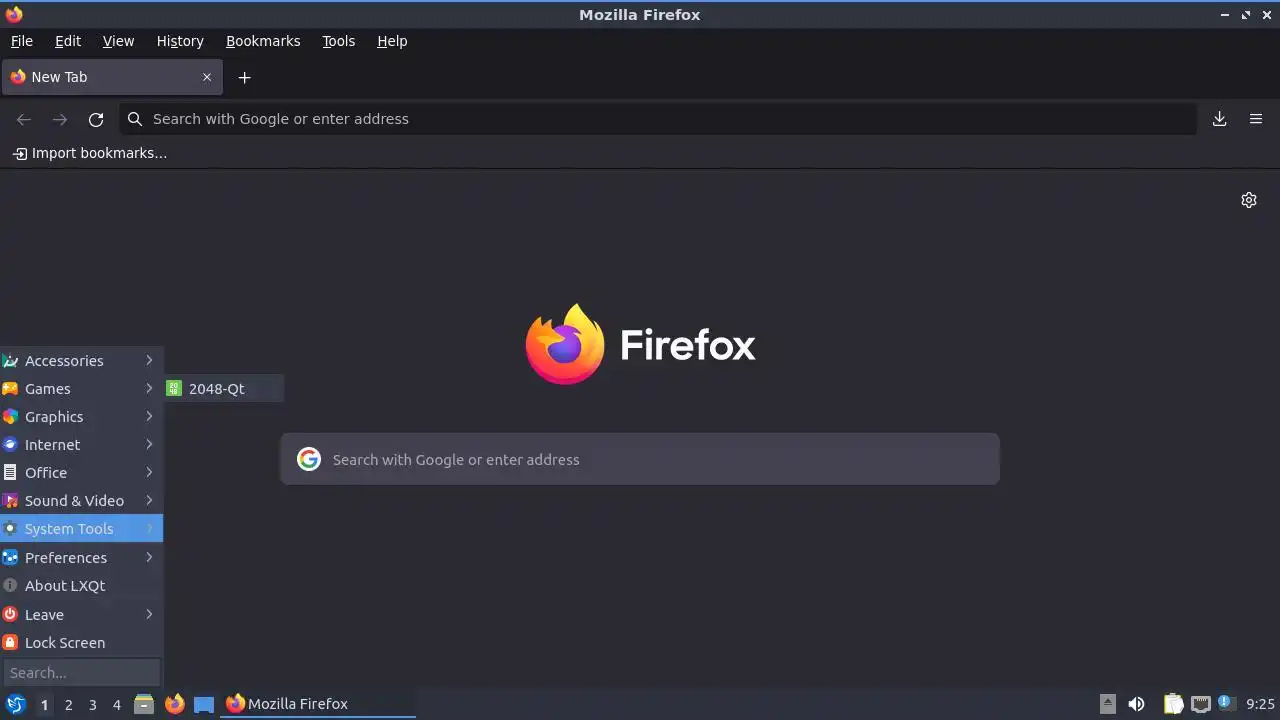Open the clipboard manager tray icon
Viewport: 1280px width, 720px height.
tap(1174, 704)
